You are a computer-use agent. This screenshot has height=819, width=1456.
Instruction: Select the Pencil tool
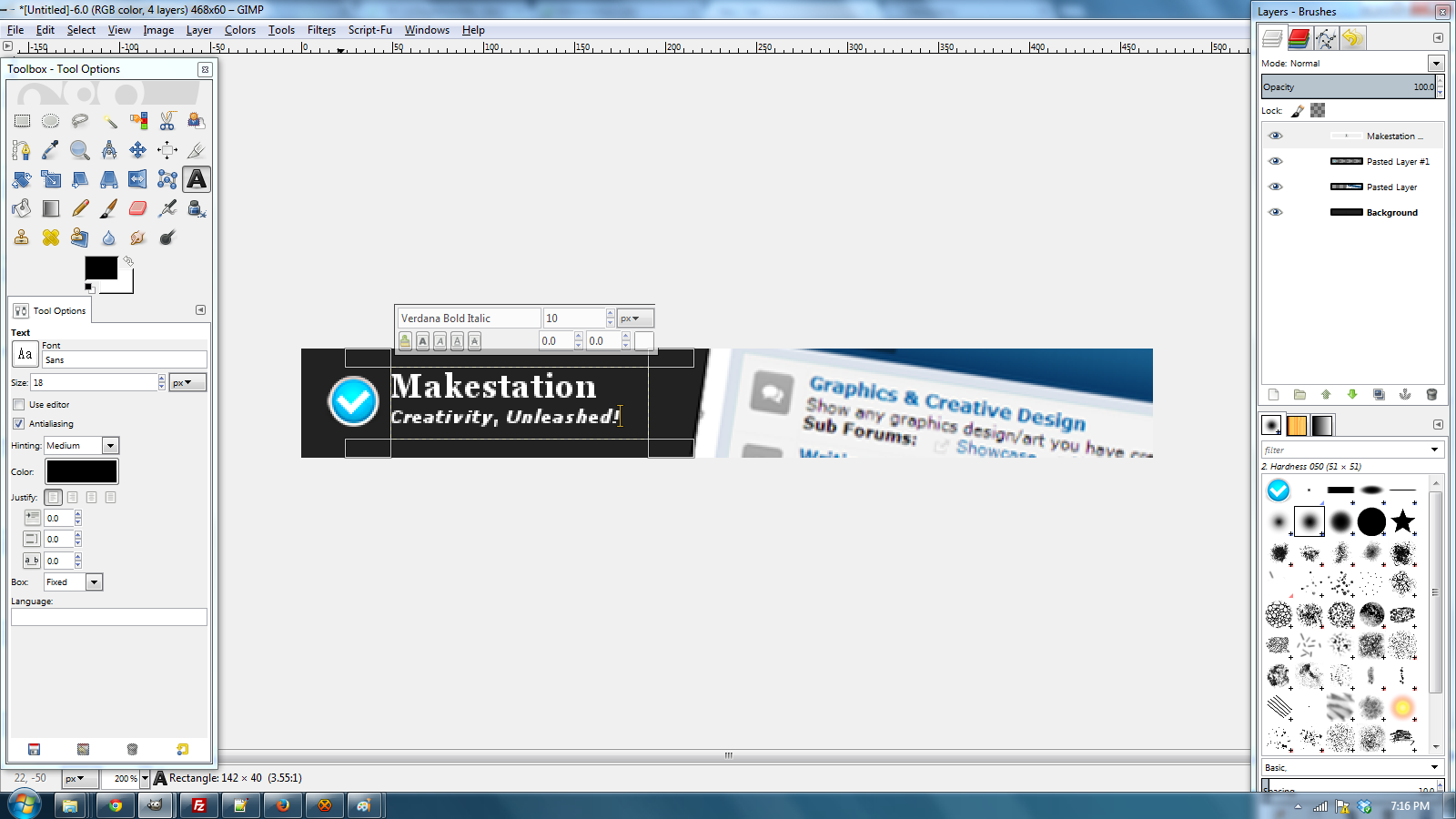click(x=80, y=208)
